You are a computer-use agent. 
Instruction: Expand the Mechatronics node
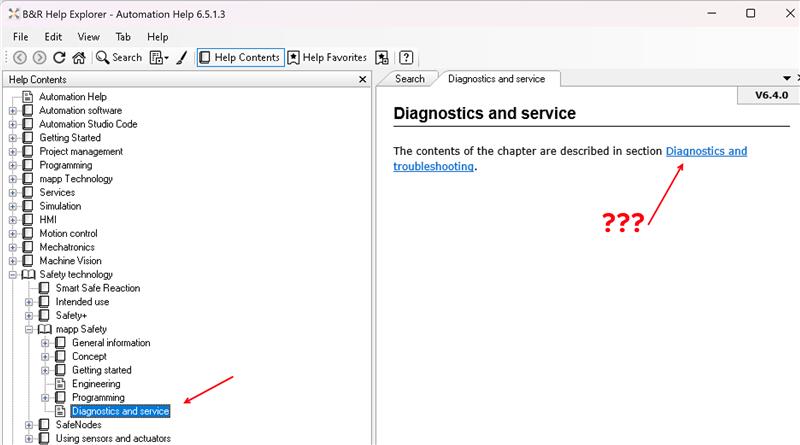tap(13, 247)
